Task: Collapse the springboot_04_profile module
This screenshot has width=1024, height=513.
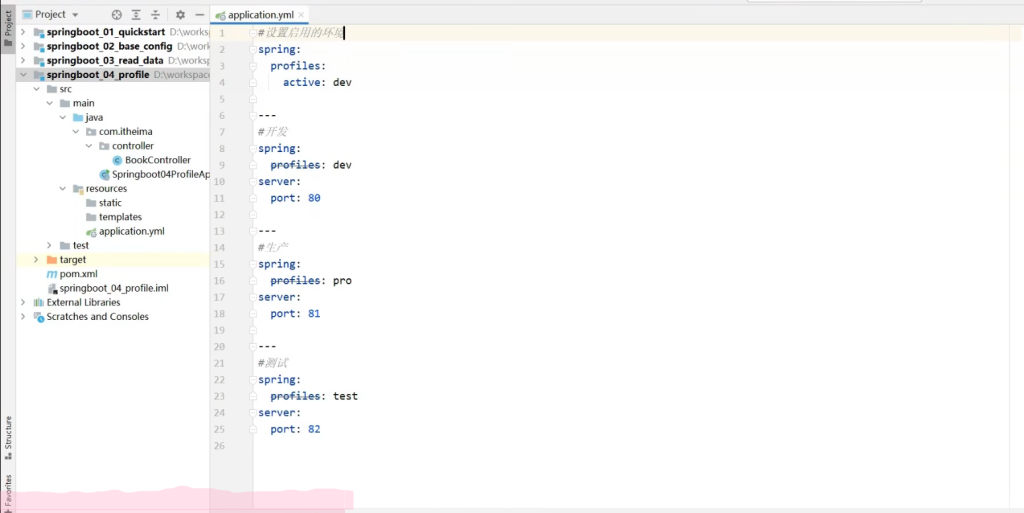Action: pyautogui.click(x=24, y=75)
